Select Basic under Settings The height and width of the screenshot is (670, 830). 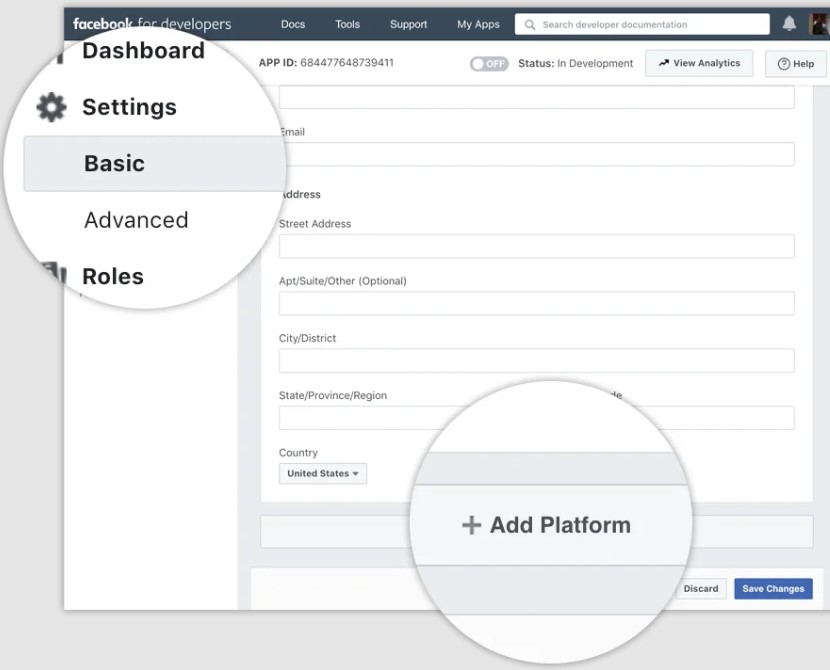(116, 162)
